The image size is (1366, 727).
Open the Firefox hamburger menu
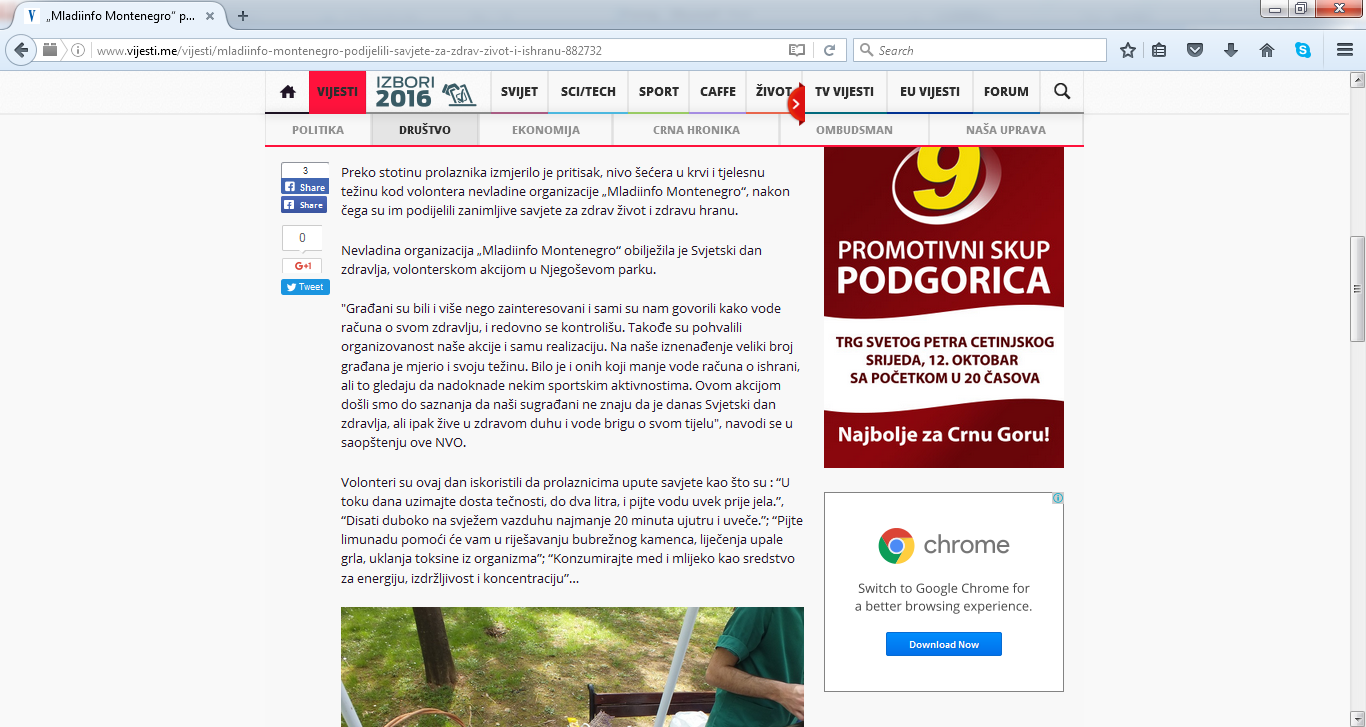tap(1345, 50)
